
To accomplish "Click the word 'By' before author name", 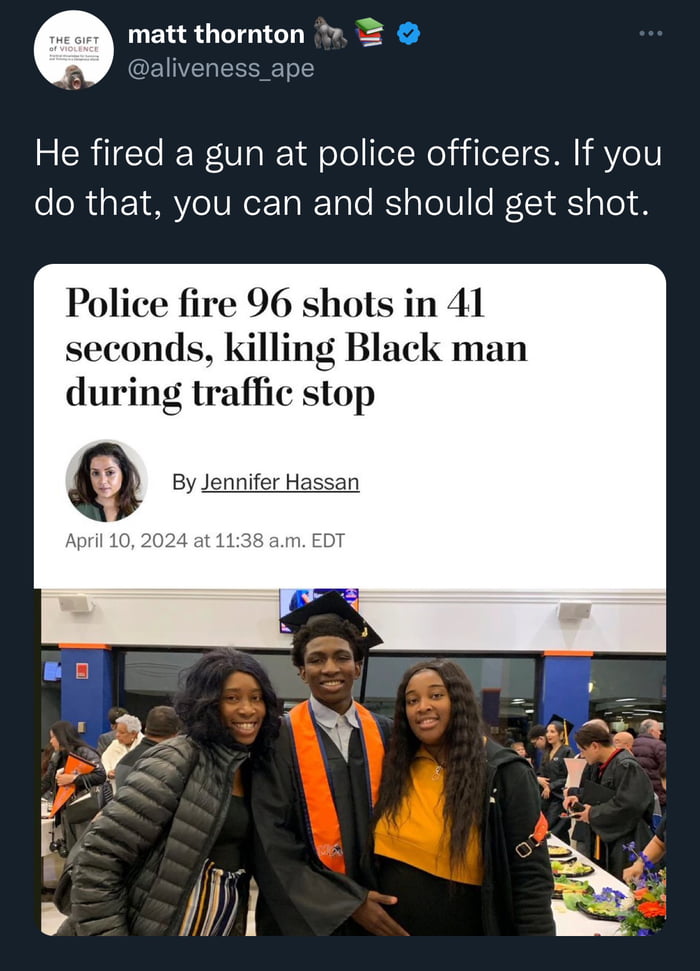I will click(x=184, y=482).
